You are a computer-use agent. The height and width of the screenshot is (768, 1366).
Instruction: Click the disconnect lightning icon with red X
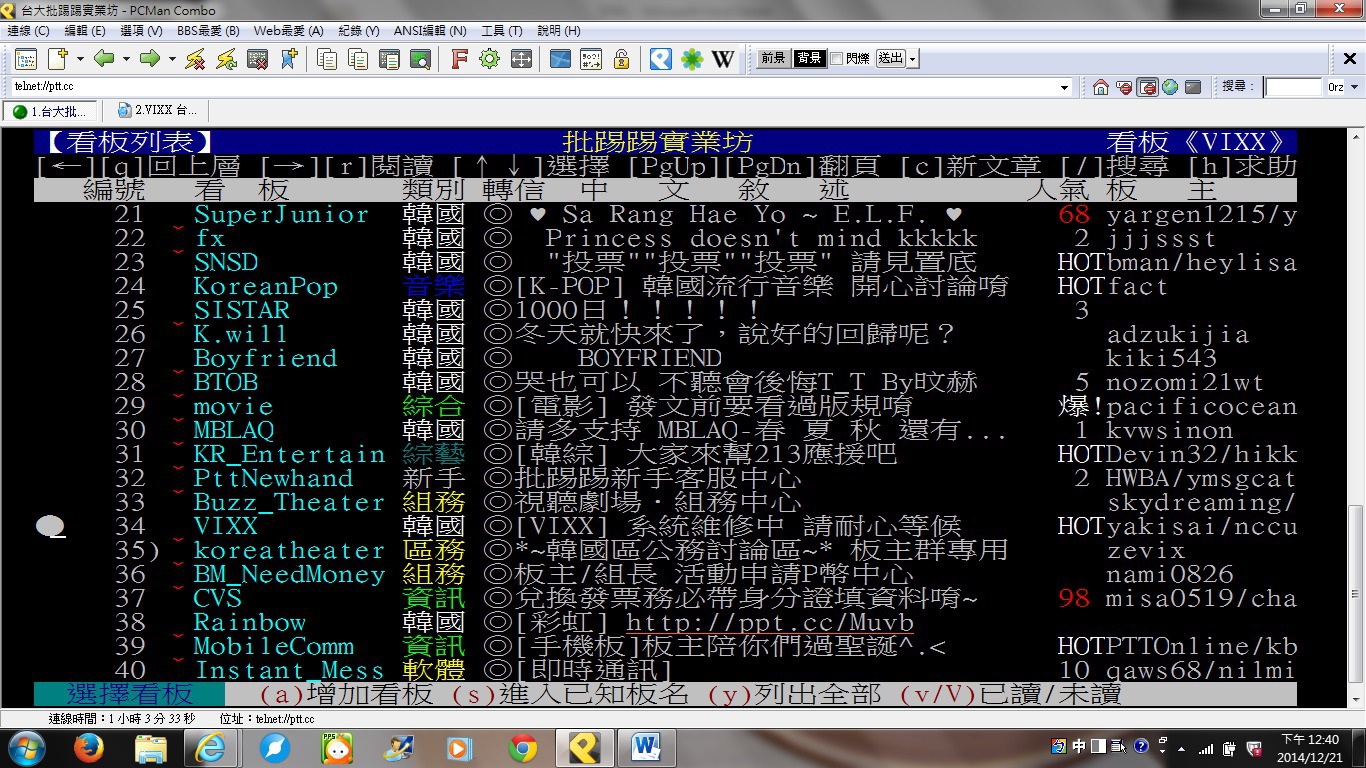196,59
